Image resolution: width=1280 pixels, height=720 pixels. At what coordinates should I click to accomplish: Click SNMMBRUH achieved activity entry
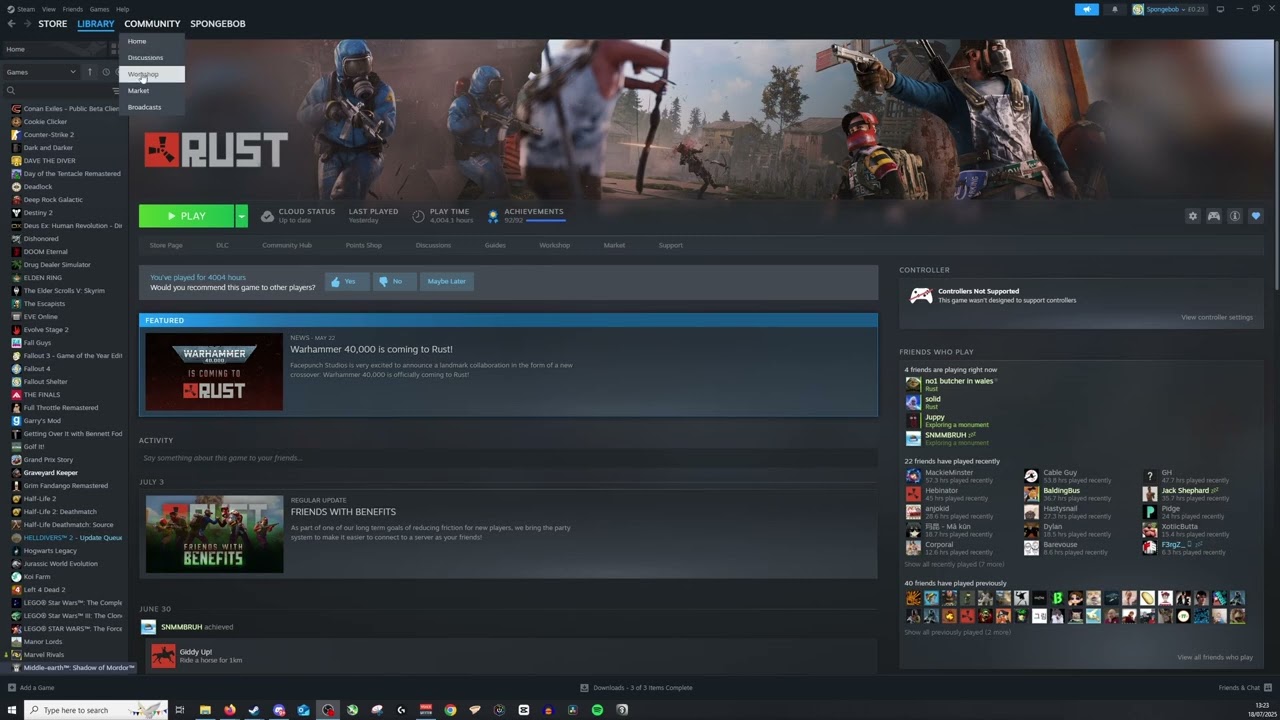[x=197, y=627]
